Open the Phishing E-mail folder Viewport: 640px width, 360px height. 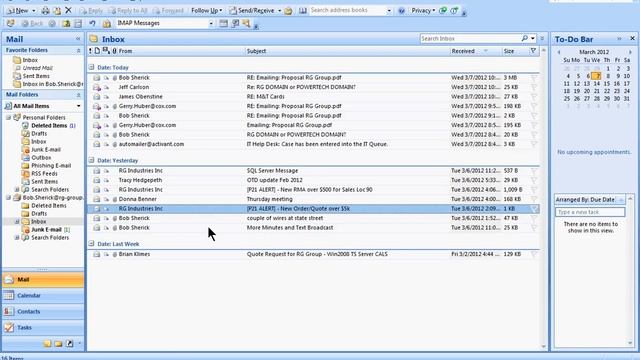point(51,166)
